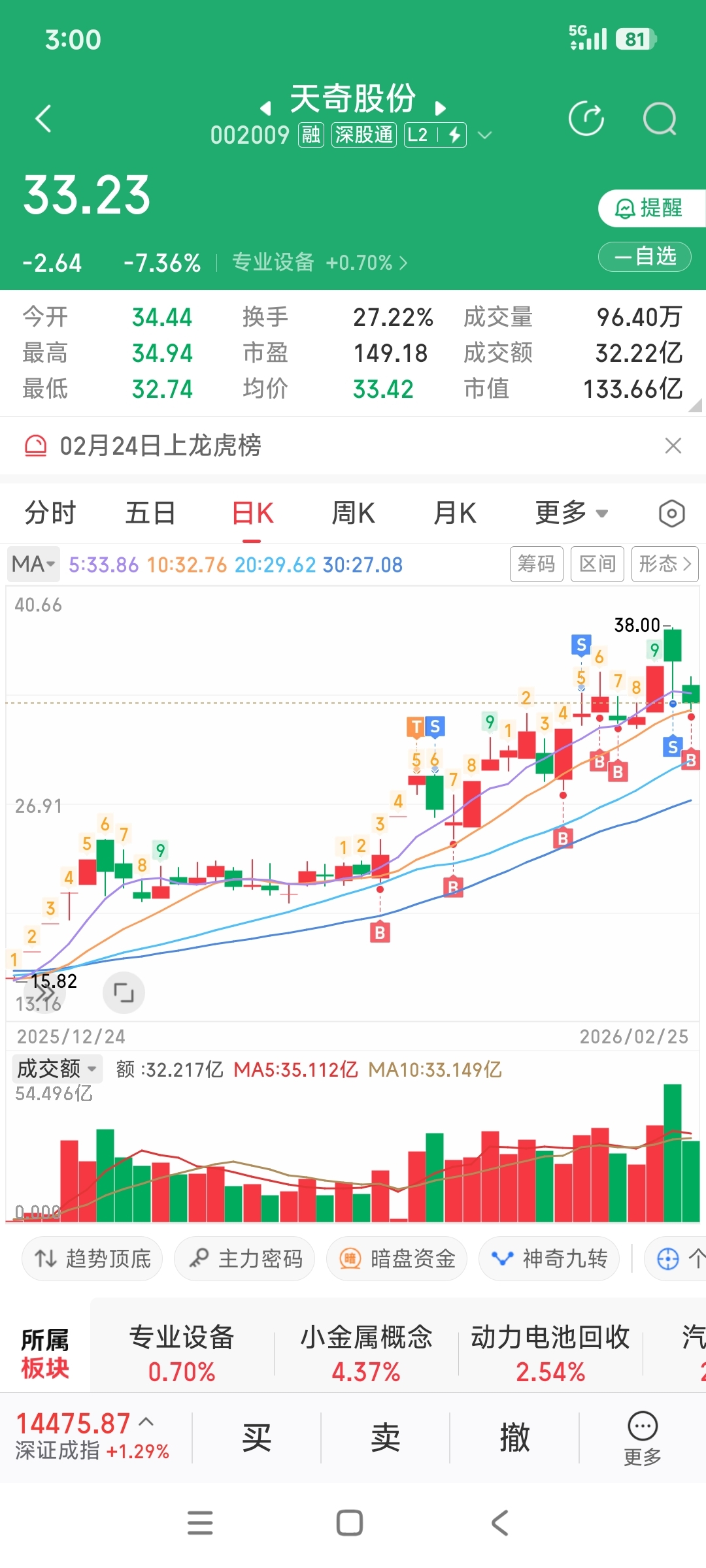The width and height of the screenshot is (706, 1568).
Task: Tap Android home square button
Action: (x=350, y=1523)
